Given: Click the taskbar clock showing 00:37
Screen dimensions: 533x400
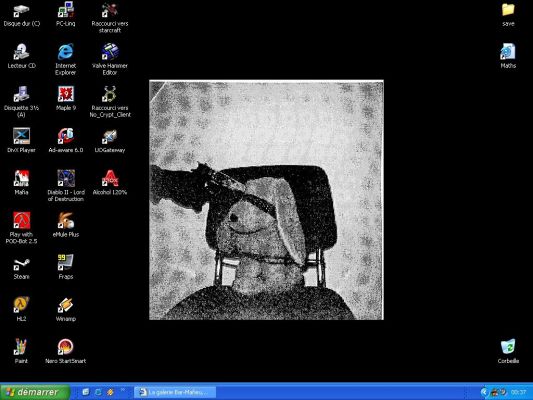Looking at the screenshot, I should (x=518, y=393).
